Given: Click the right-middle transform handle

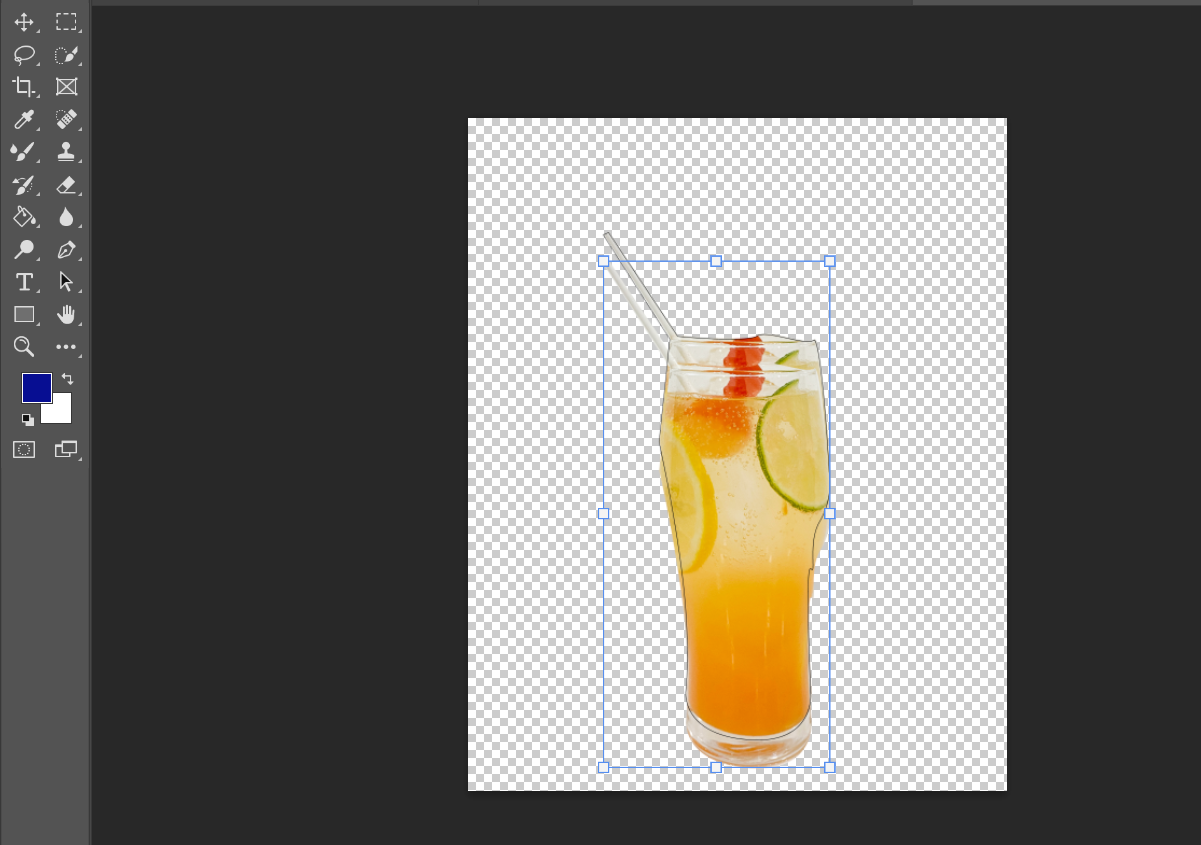Looking at the screenshot, I should [x=829, y=513].
